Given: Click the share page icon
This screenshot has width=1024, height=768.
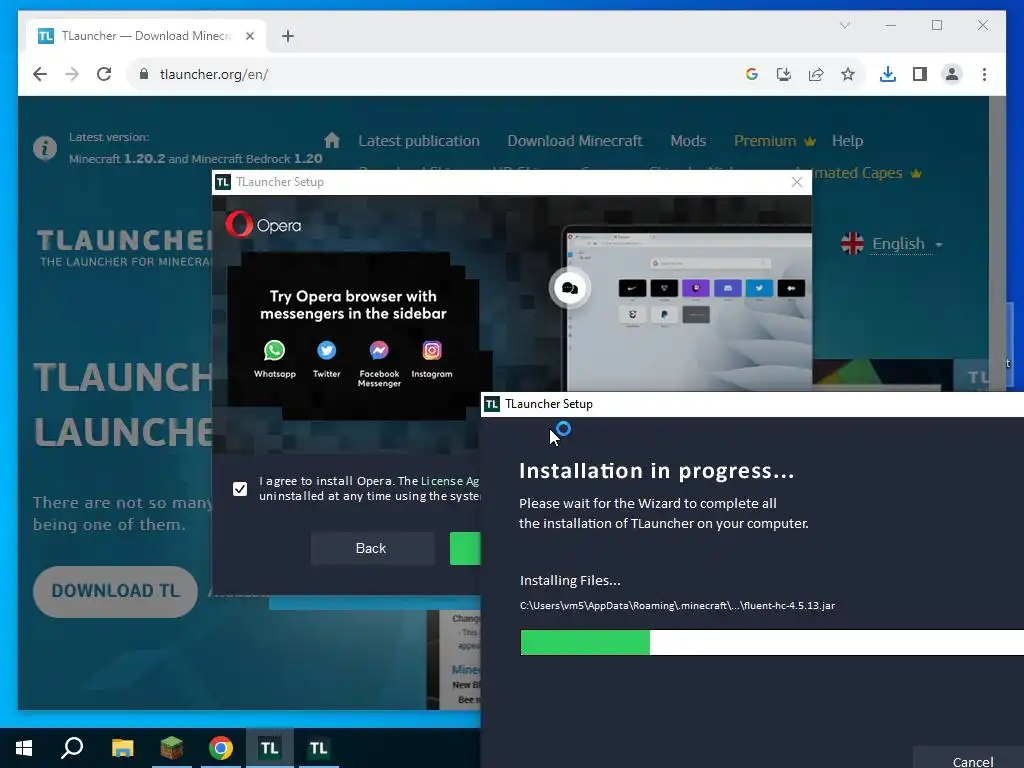Looking at the screenshot, I should (816, 74).
